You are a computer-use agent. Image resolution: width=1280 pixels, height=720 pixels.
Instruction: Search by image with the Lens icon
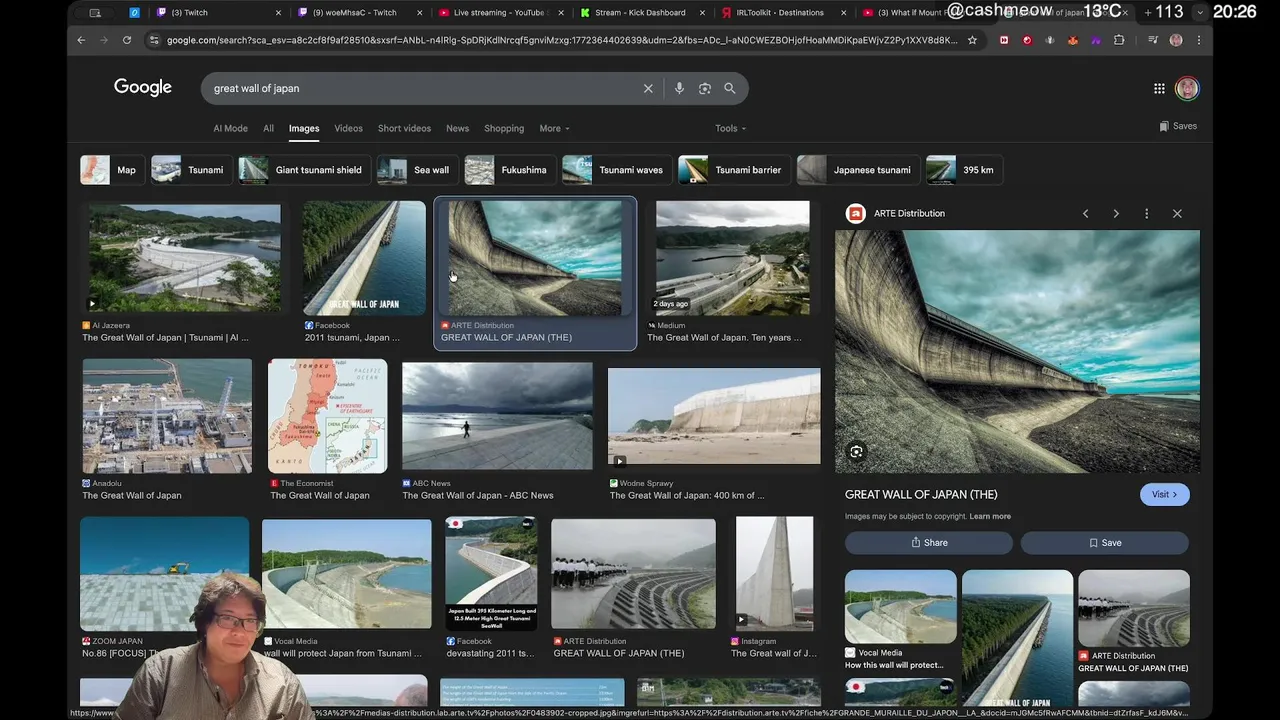pyautogui.click(x=705, y=88)
